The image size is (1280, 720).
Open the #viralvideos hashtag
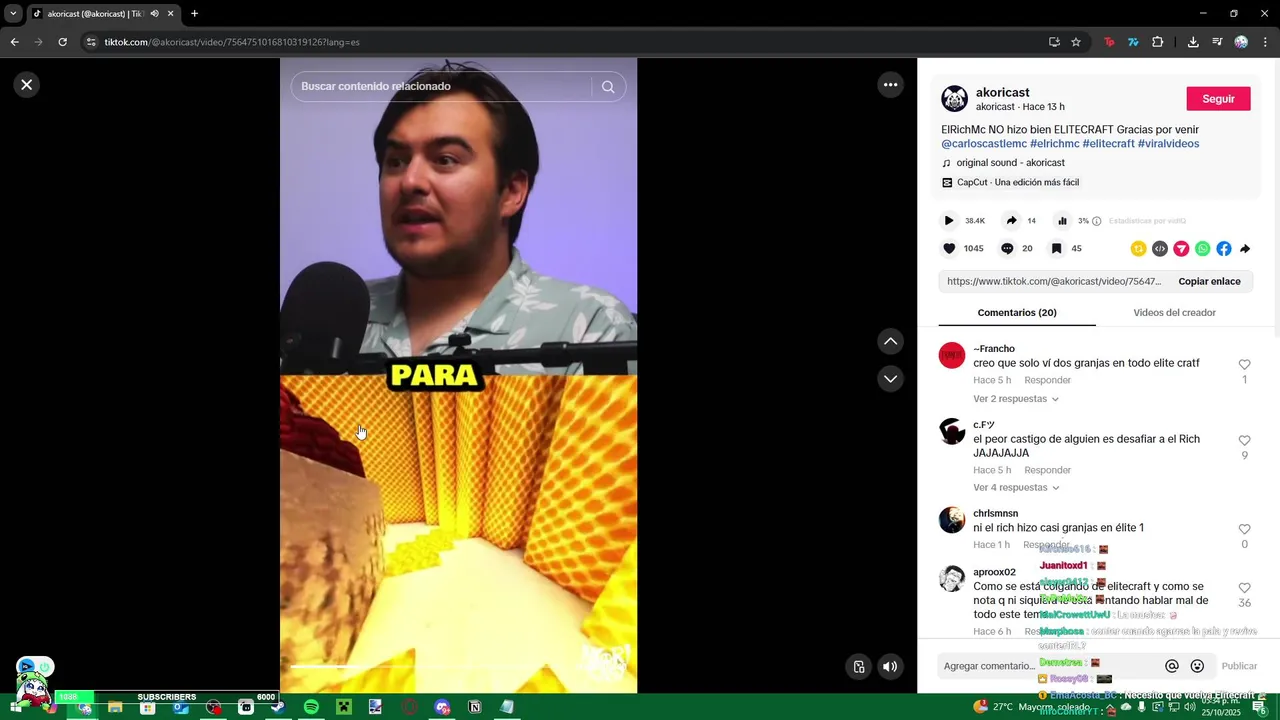[x=1168, y=144]
